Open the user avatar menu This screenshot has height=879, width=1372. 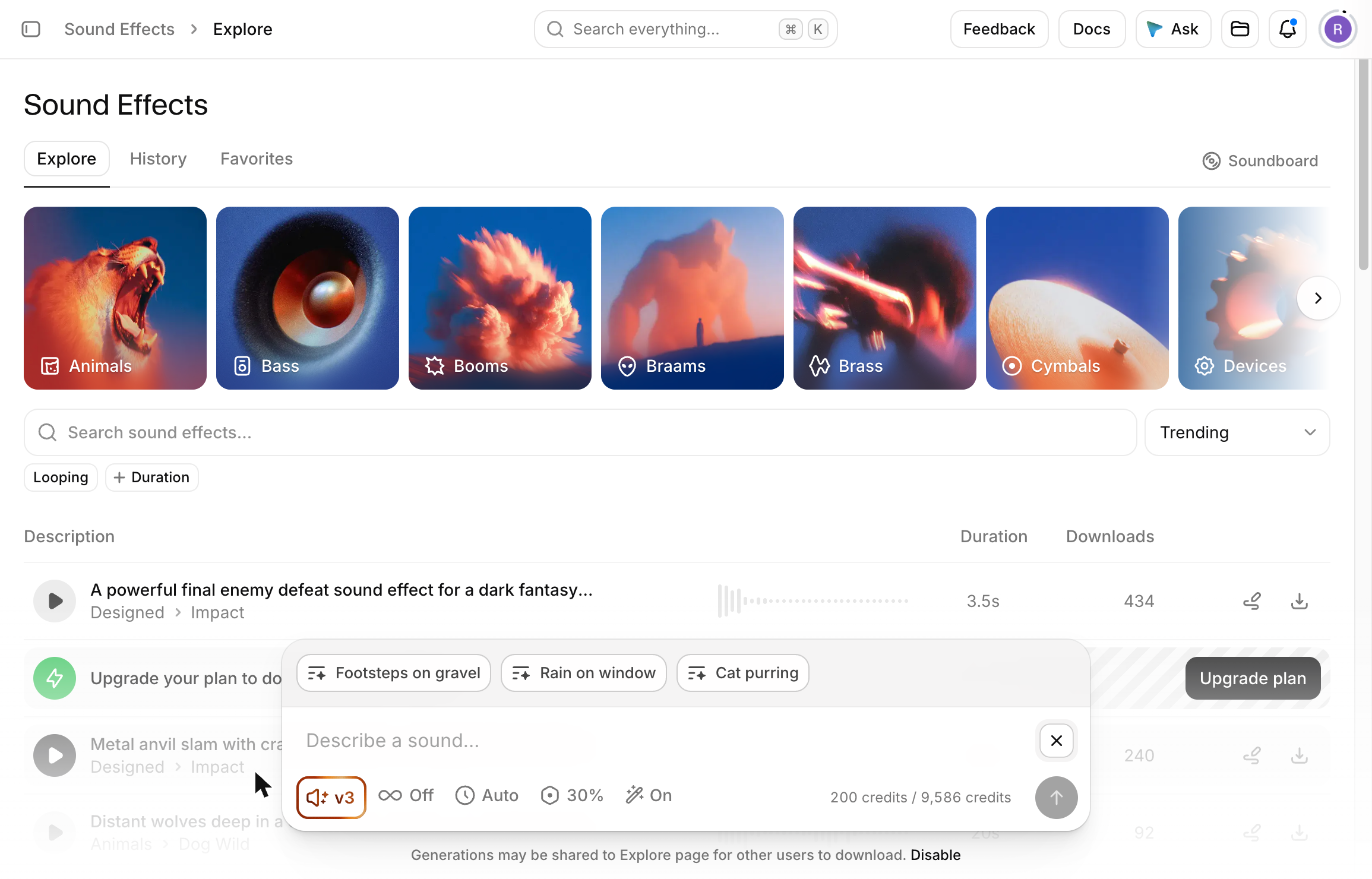1338,29
